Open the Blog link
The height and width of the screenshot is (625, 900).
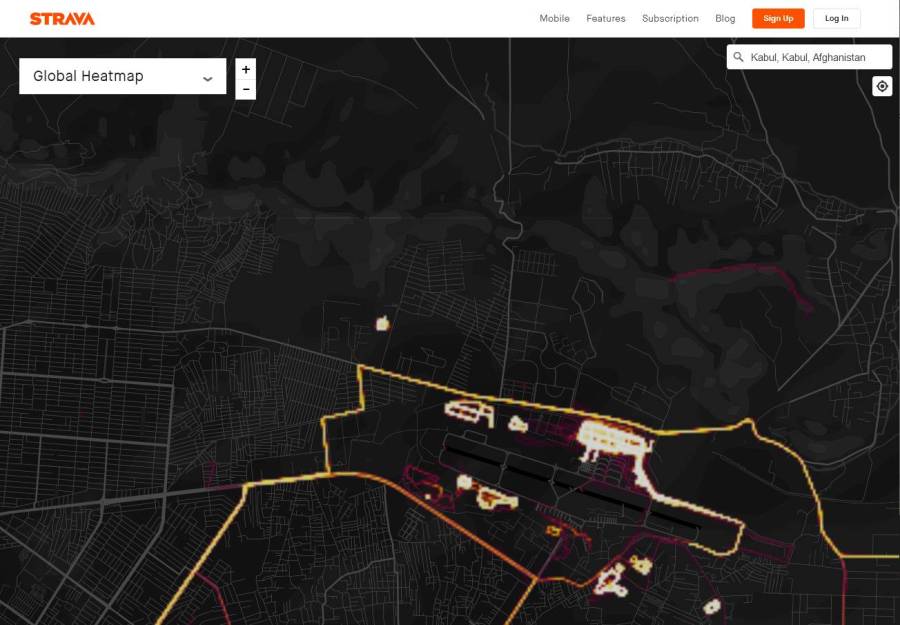pos(725,18)
